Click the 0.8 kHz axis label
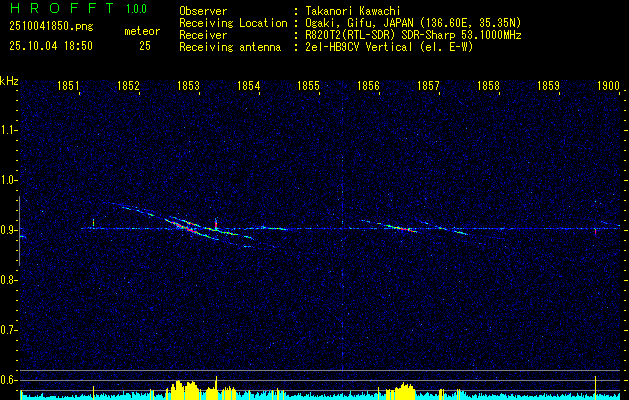 tap(8, 280)
